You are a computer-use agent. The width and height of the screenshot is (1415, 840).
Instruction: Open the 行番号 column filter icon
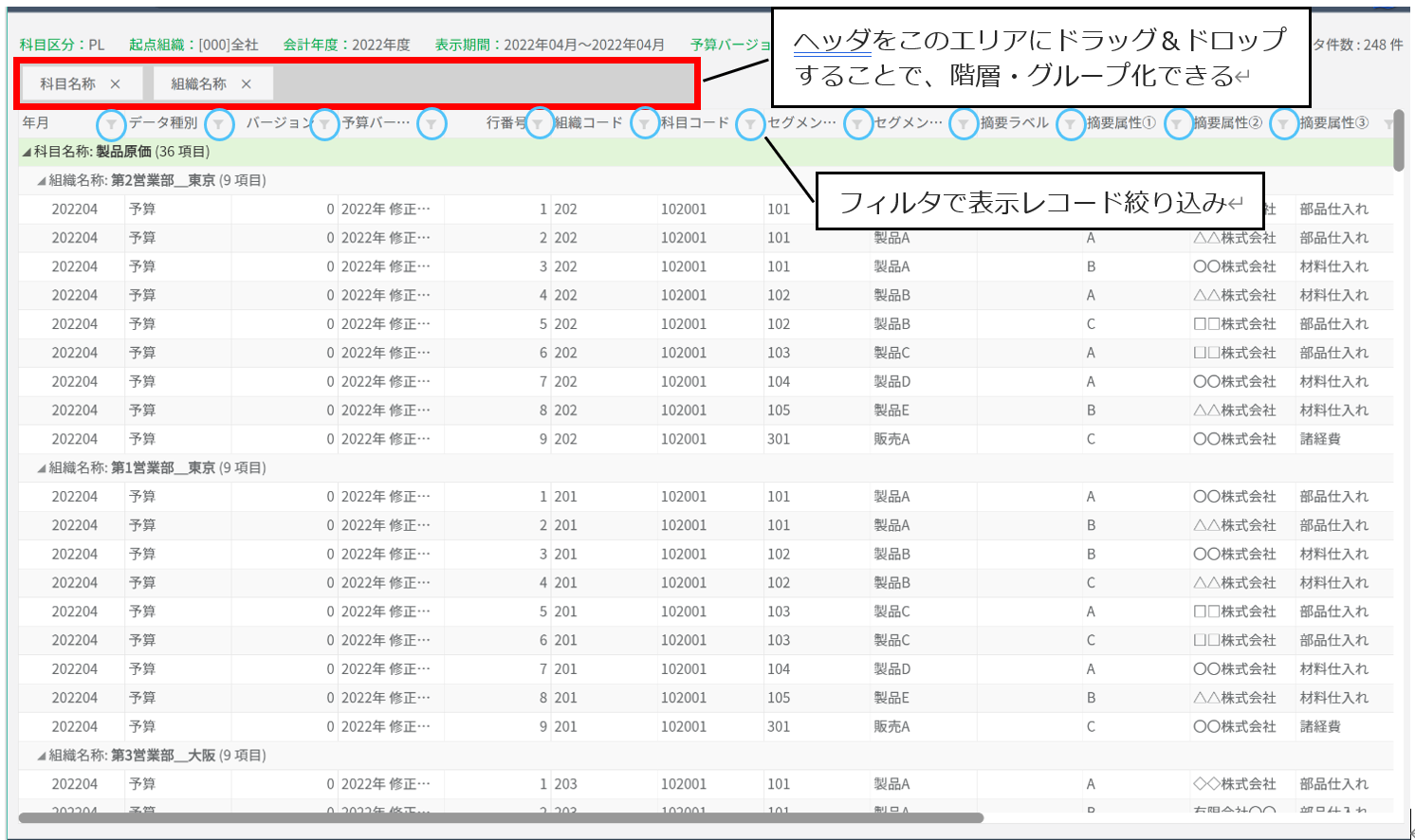point(539,124)
